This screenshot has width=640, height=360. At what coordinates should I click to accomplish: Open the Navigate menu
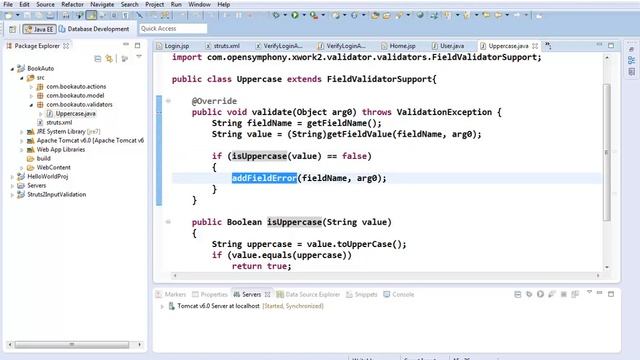102,4
